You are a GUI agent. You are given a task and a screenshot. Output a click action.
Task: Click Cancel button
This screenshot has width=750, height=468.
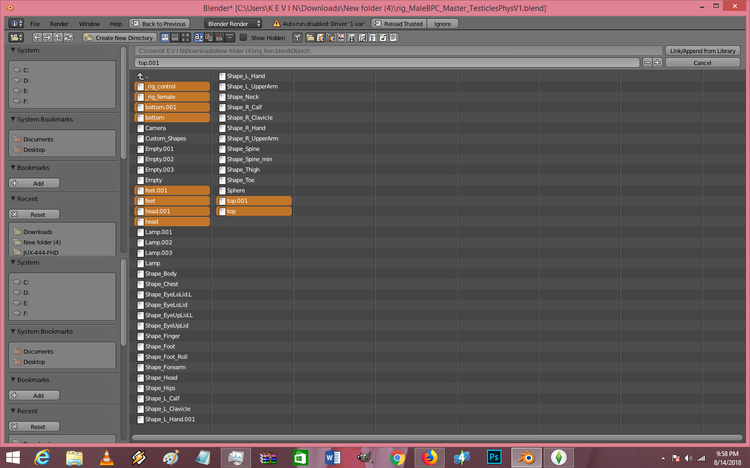[703, 63]
